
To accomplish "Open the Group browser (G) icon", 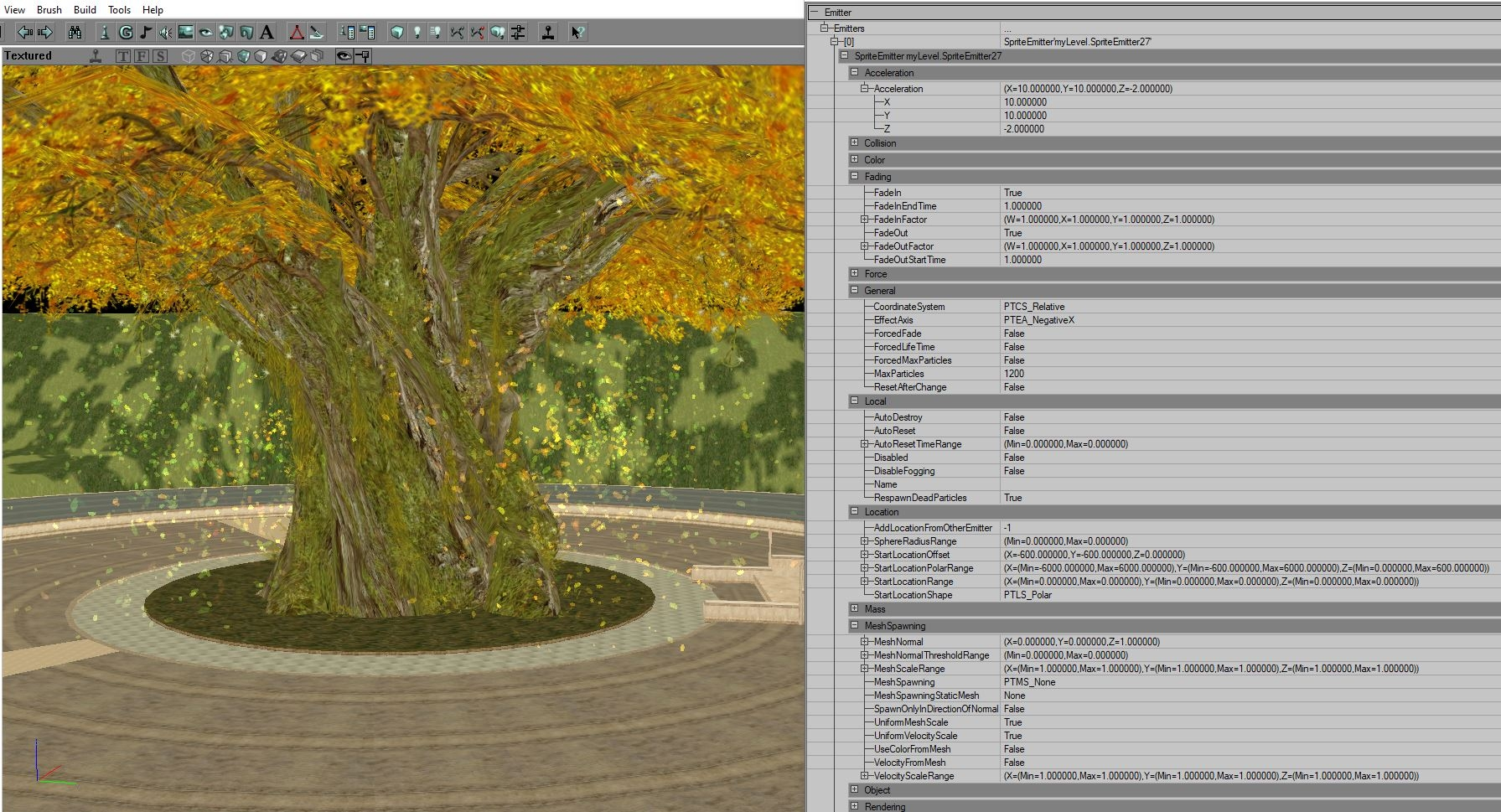I will coord(126,33).
